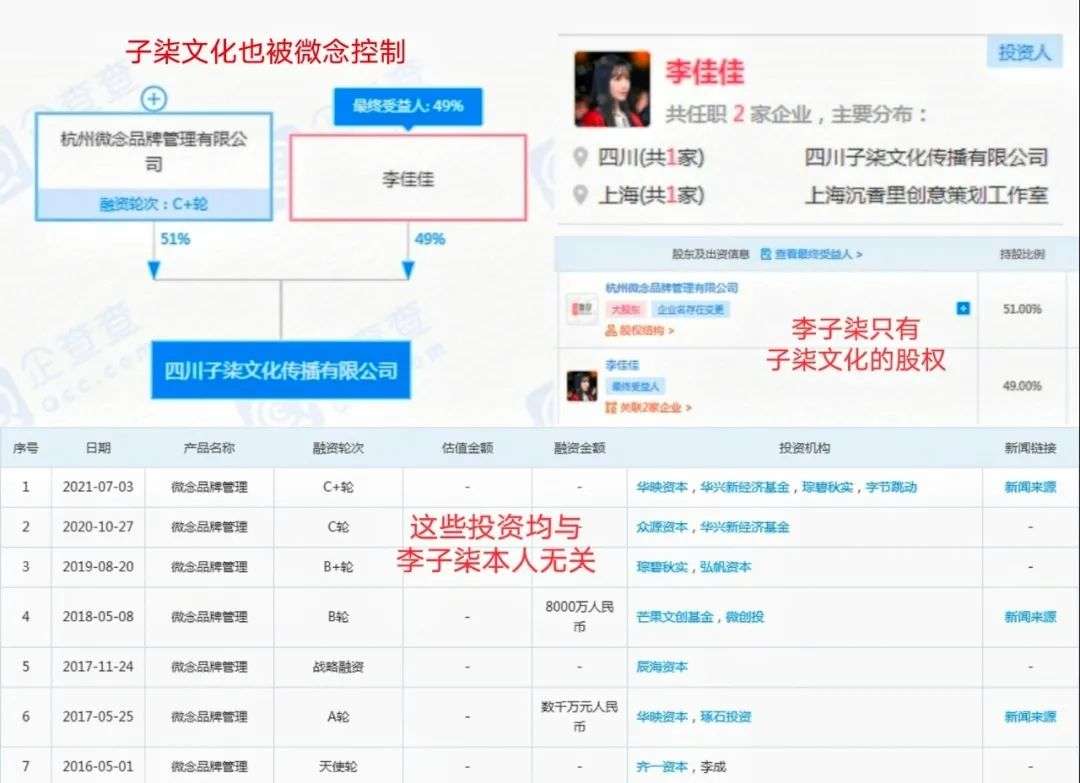
Task: Click blue square icon beside 51.00%
Action: point(963,309)
